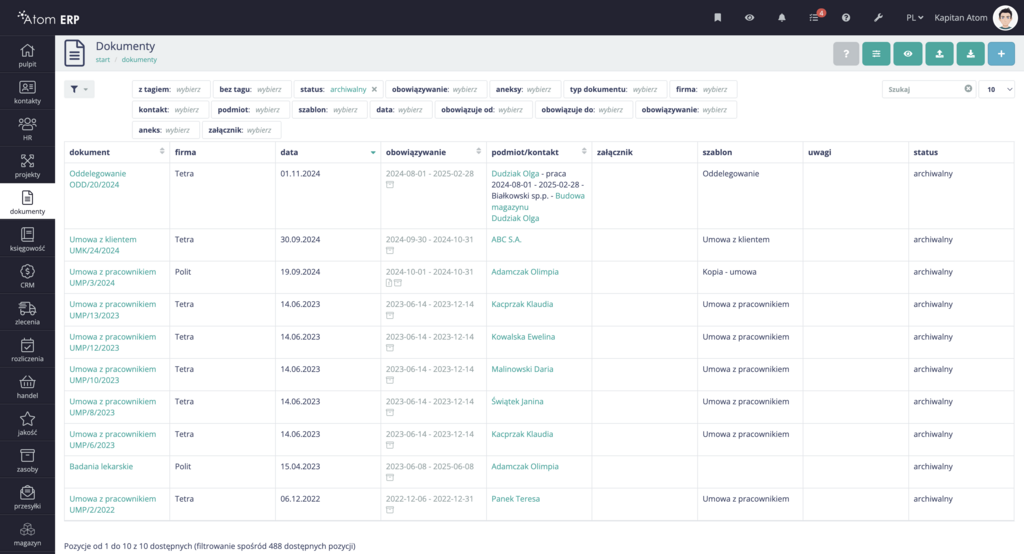Open projekty module in sidebar
The image size is (1024, 554).
tap(27, 165)
